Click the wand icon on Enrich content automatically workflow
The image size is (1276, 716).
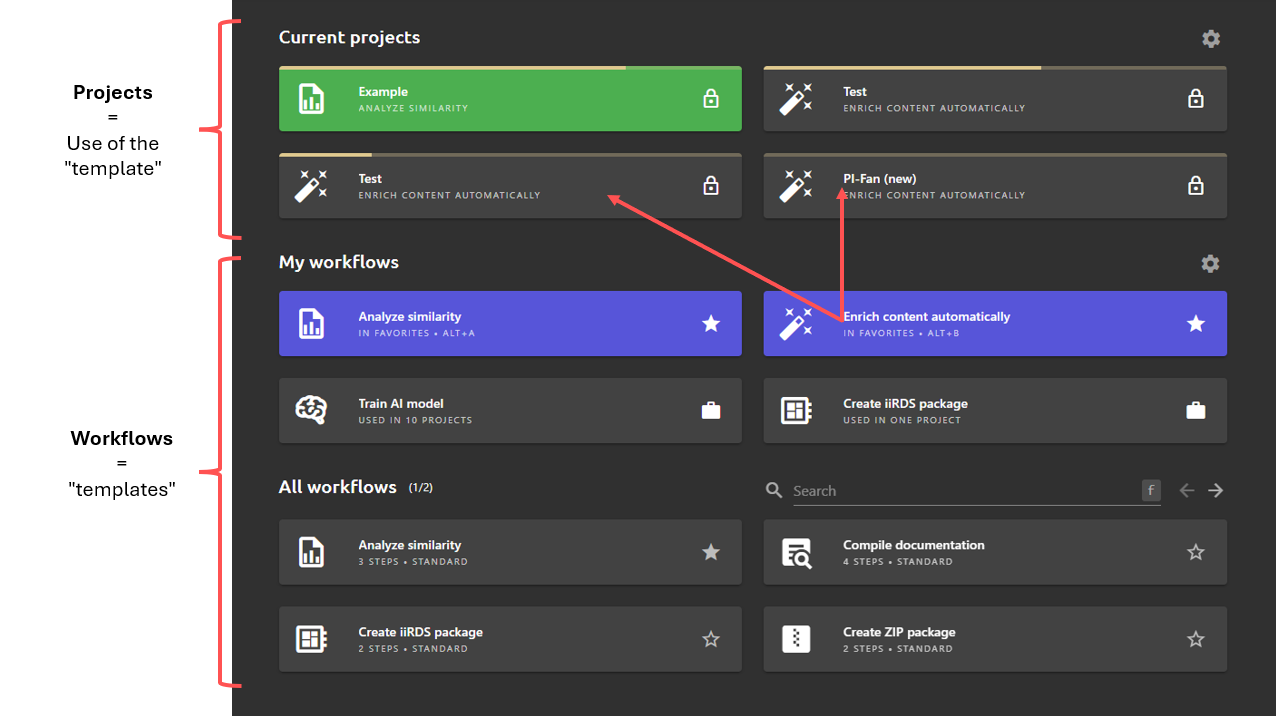point(796,324)
